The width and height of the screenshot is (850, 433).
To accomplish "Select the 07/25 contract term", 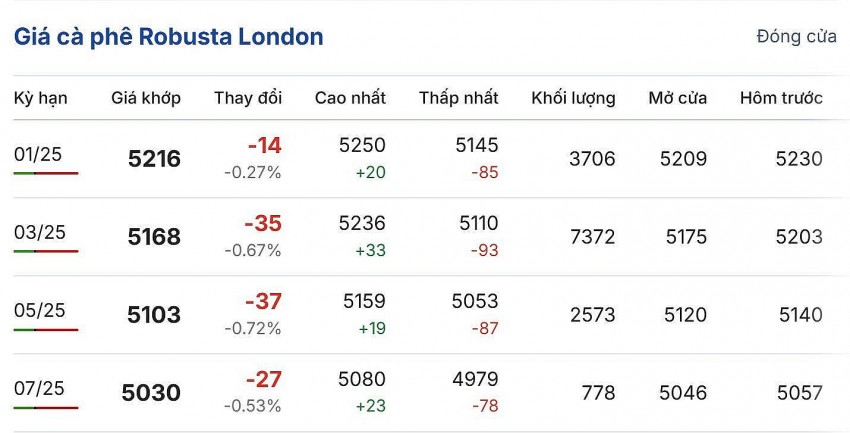I will pyautogui.click(x=40, y=388).
